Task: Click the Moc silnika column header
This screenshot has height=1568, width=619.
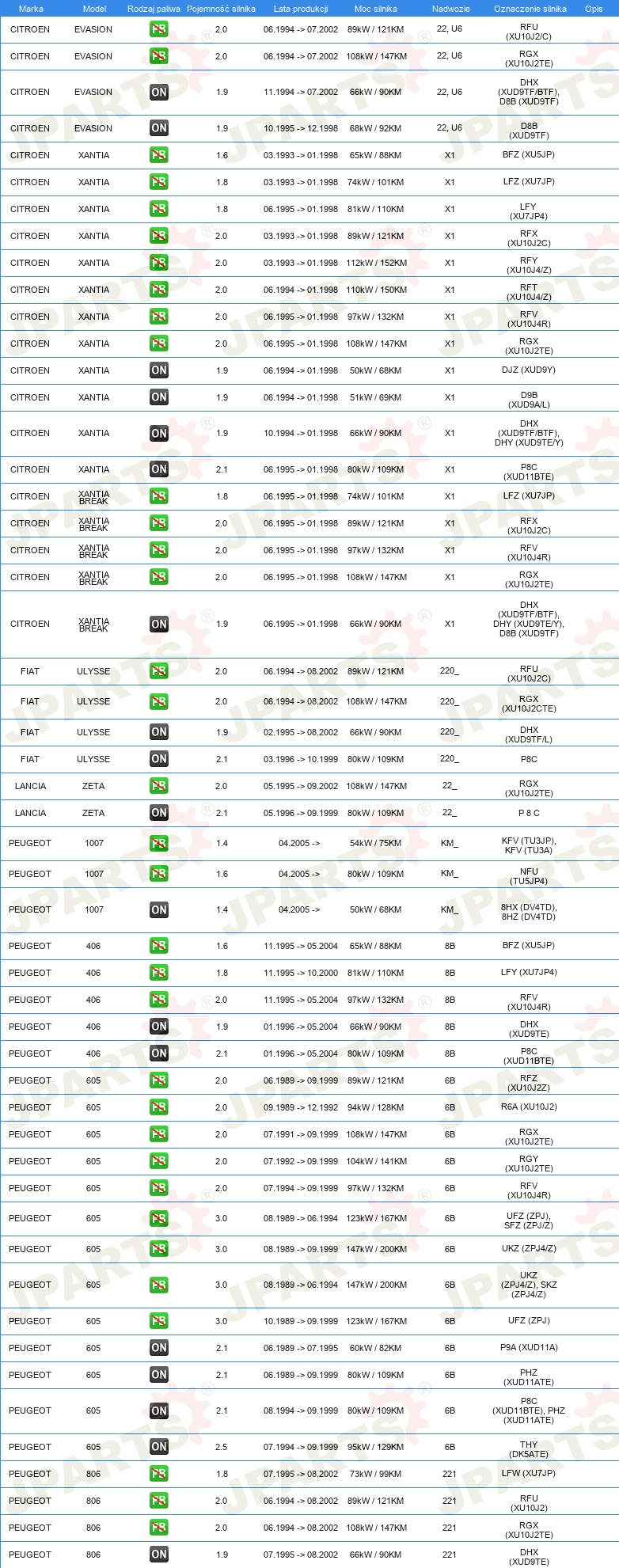Action: click(x=376, y=9)
